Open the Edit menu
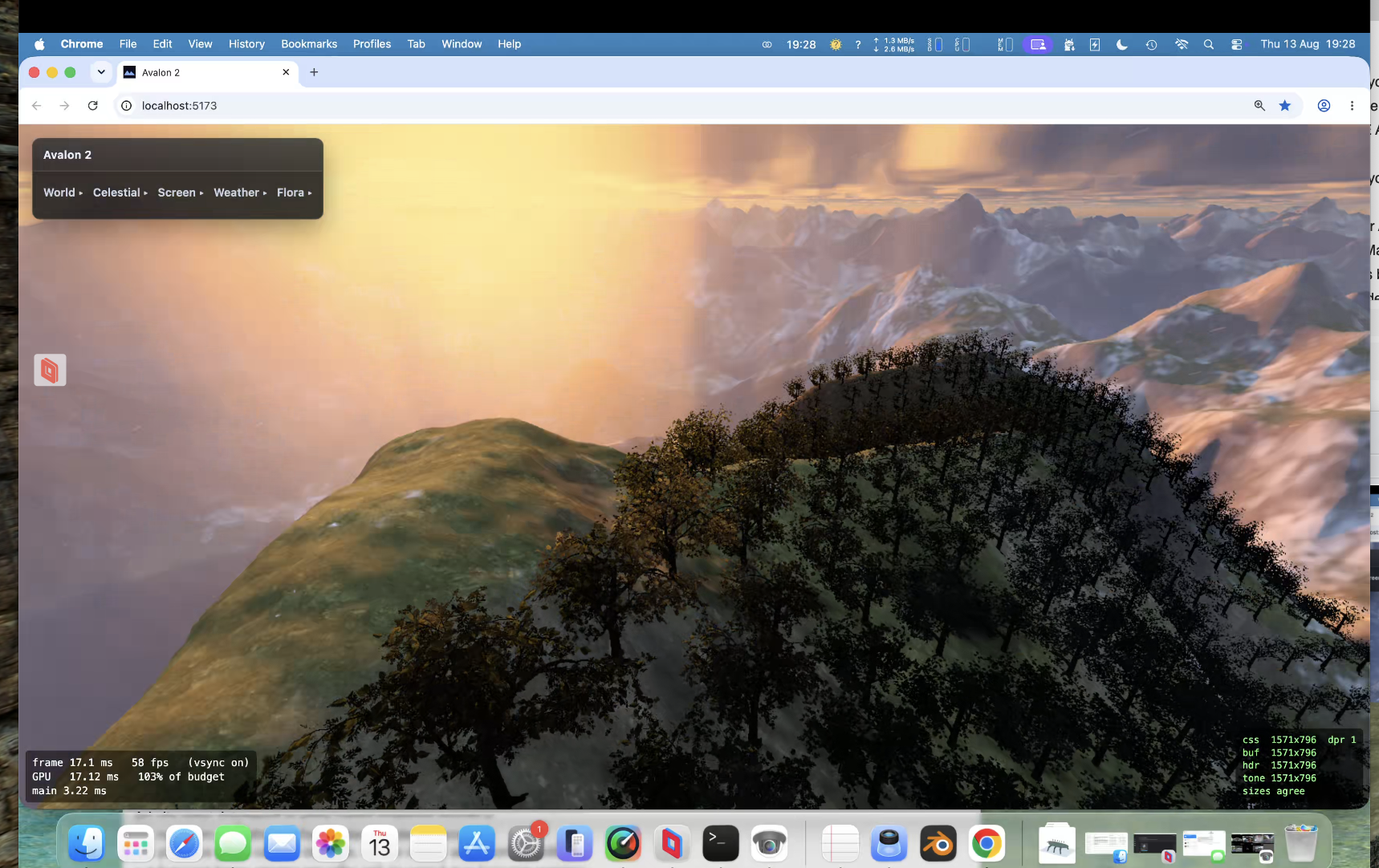Image resolution: width=1379 pixels, height=868 pixels. tap(162, 44)
